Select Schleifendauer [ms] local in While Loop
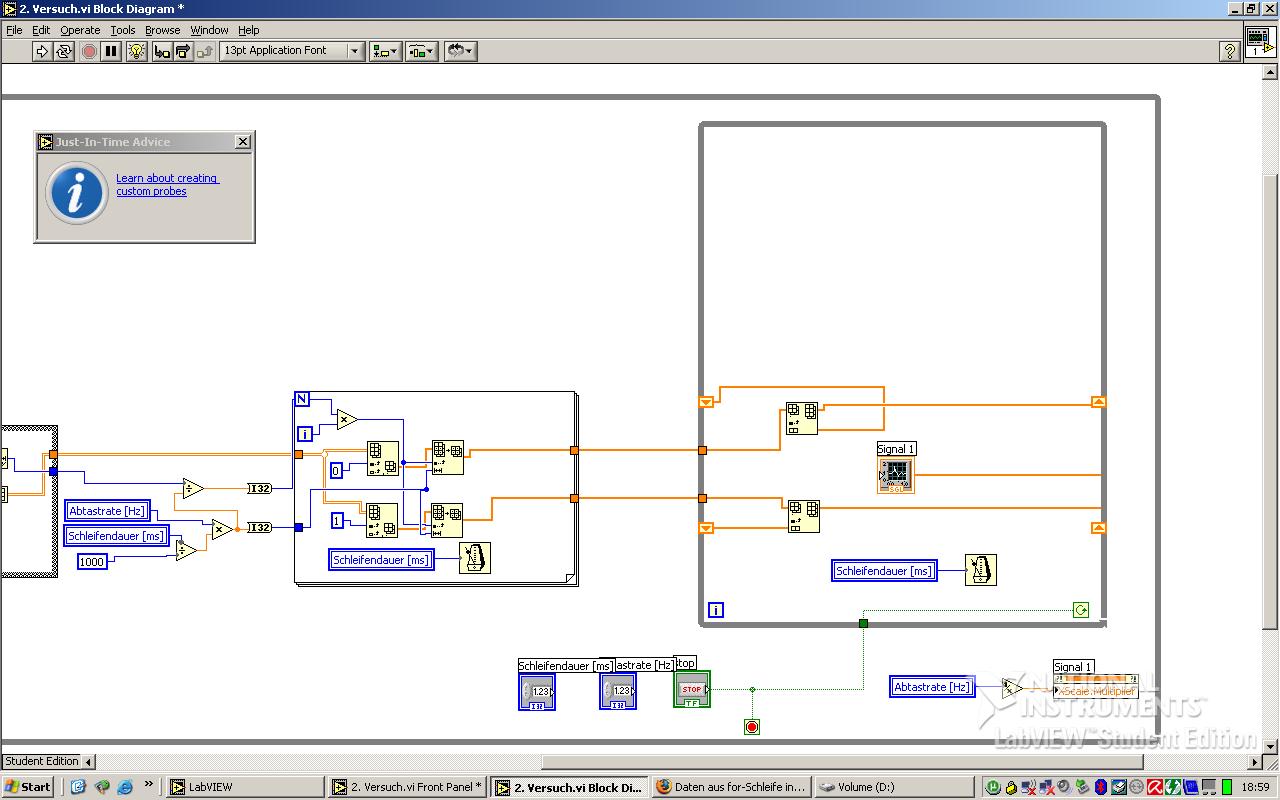This screenshot has width=1280, height=800. [x=885, y=571]
